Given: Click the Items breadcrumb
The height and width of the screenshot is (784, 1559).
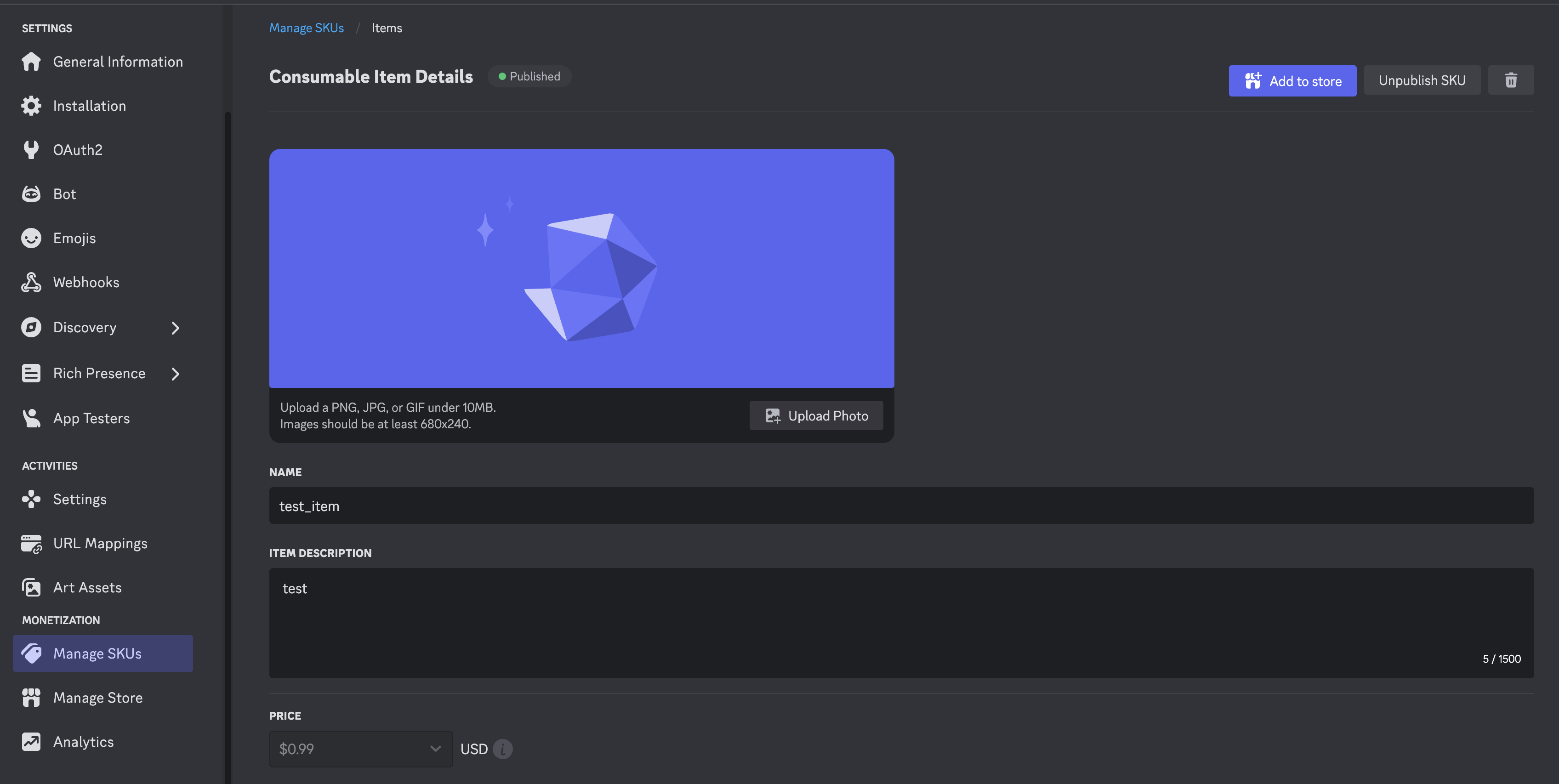Looking at the screenshot, I should point(387,28).
